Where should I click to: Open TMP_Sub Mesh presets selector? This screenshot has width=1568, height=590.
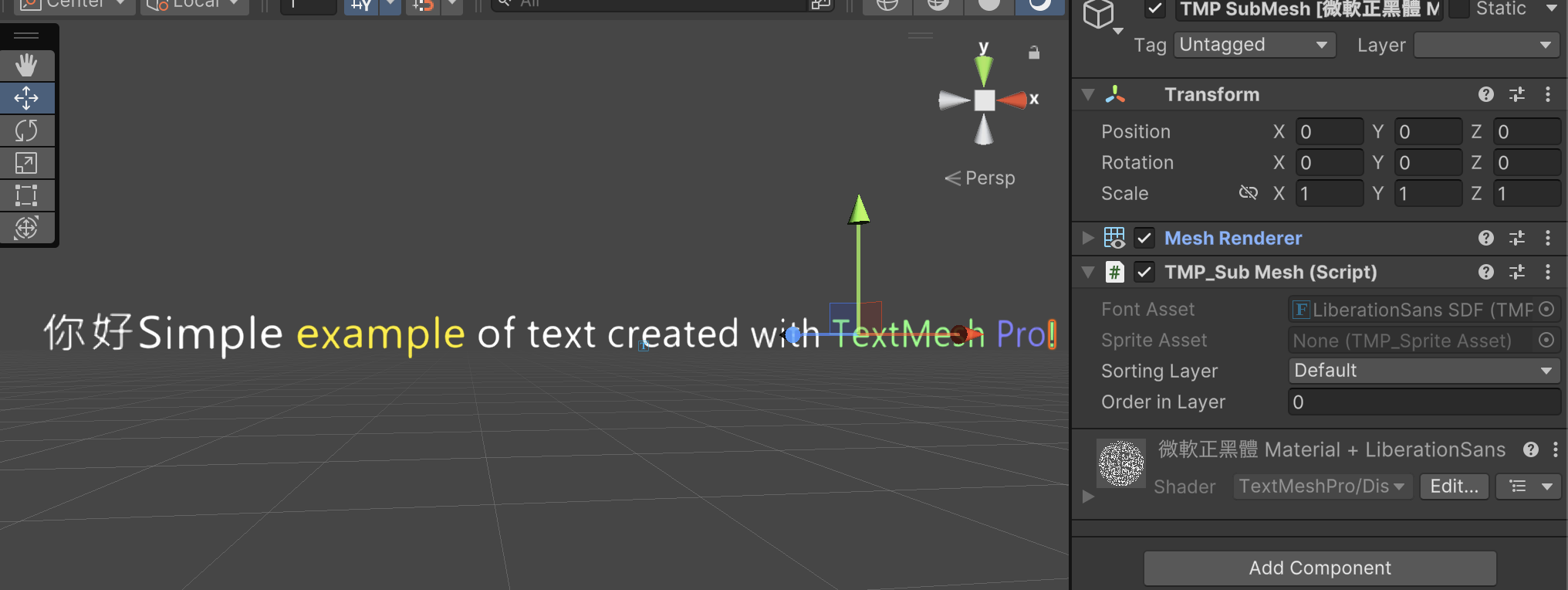coord(1517,272)
